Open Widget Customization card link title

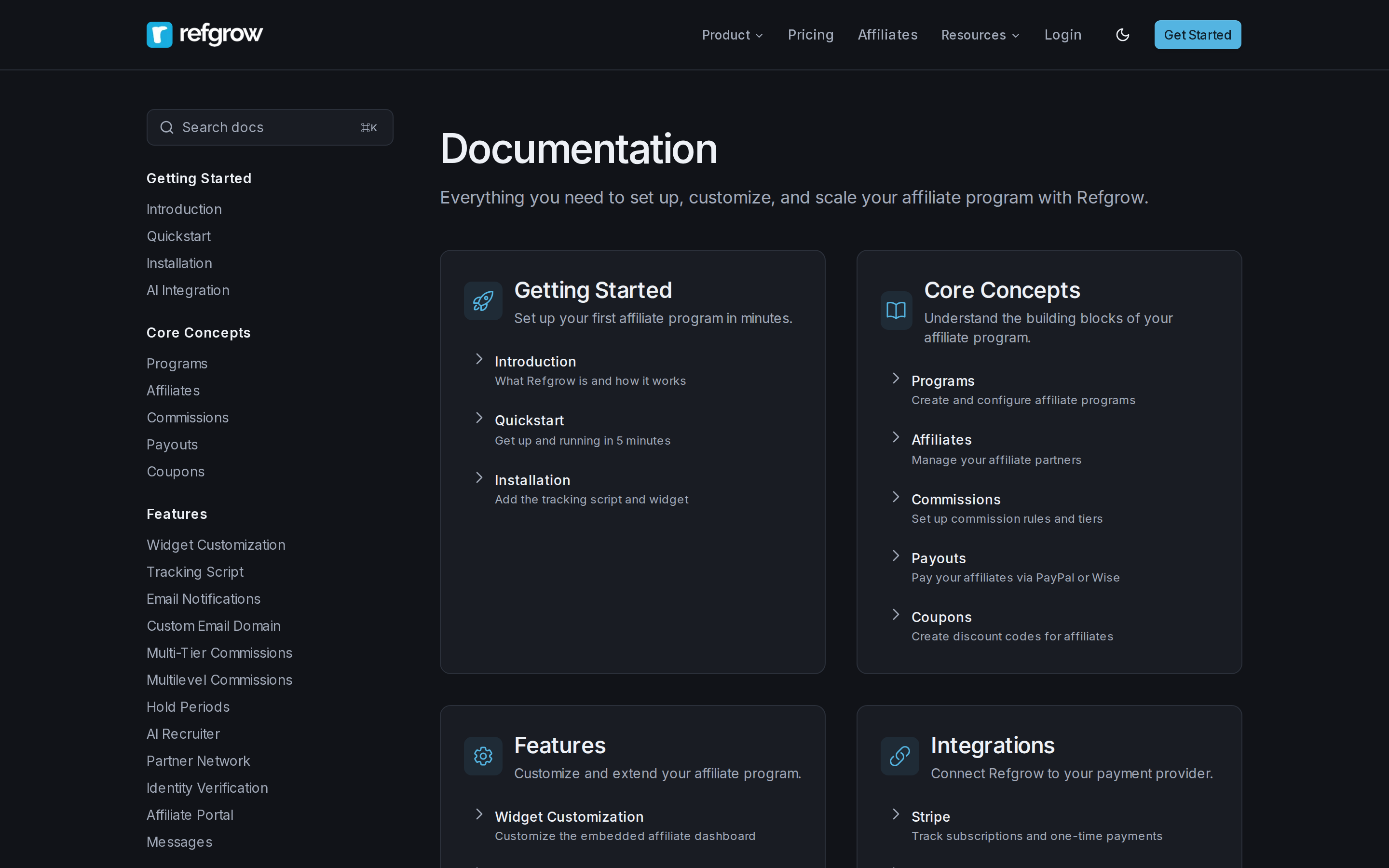point(569,817)
